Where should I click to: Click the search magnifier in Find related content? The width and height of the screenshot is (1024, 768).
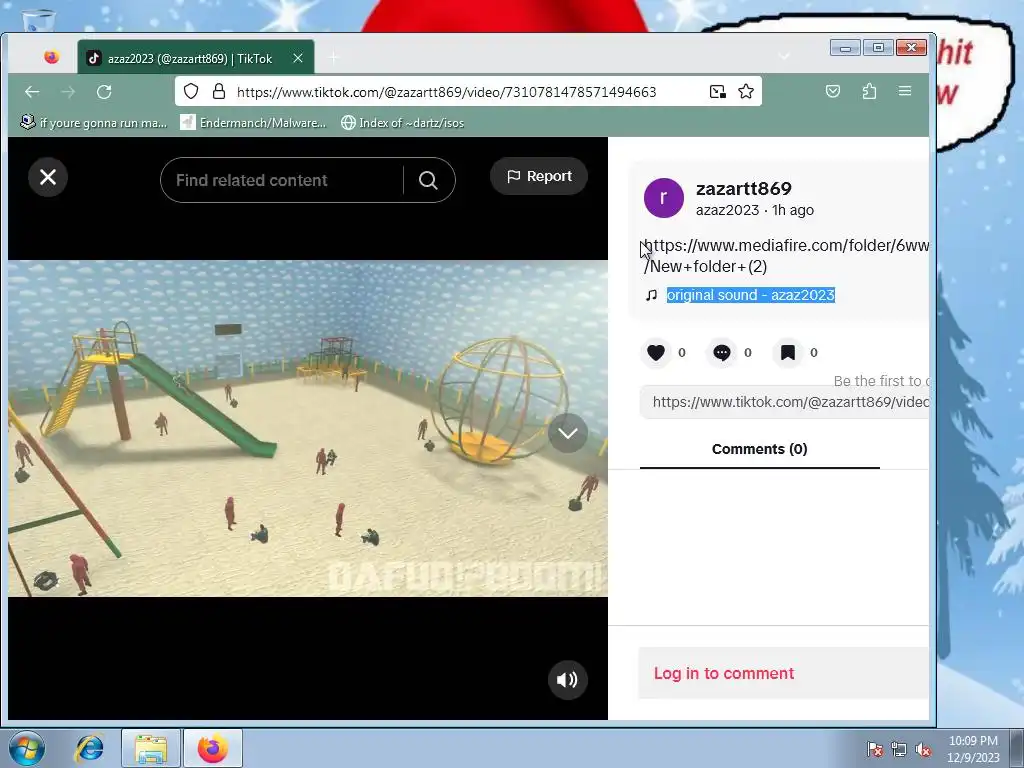[x=428, y=180]
